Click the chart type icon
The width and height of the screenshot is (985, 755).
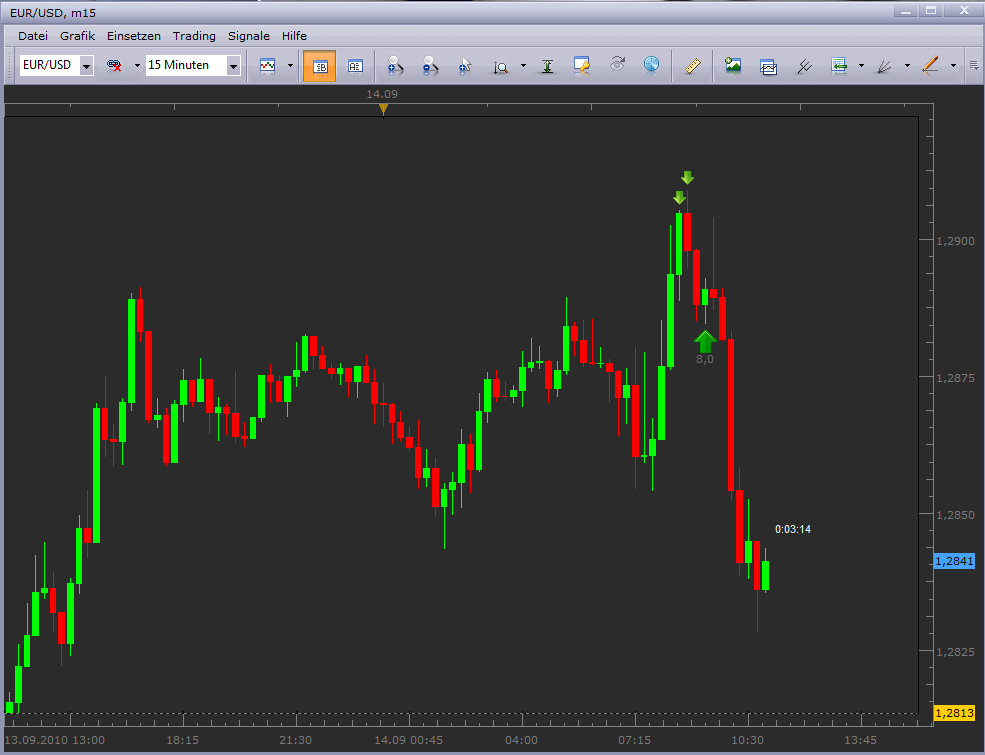[x=268, y=65]
